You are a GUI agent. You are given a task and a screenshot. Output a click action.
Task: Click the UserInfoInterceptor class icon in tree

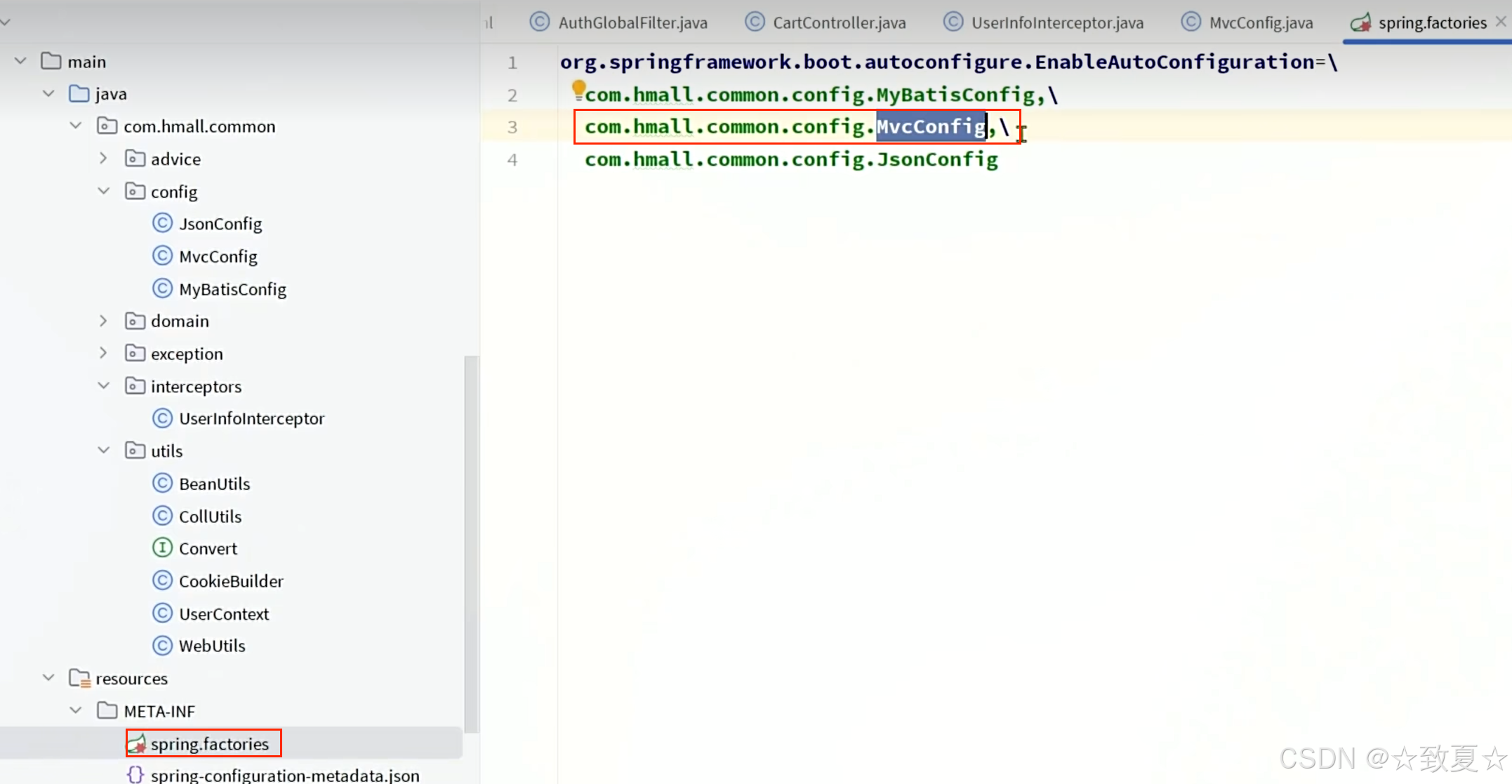[x=162, y=418]
